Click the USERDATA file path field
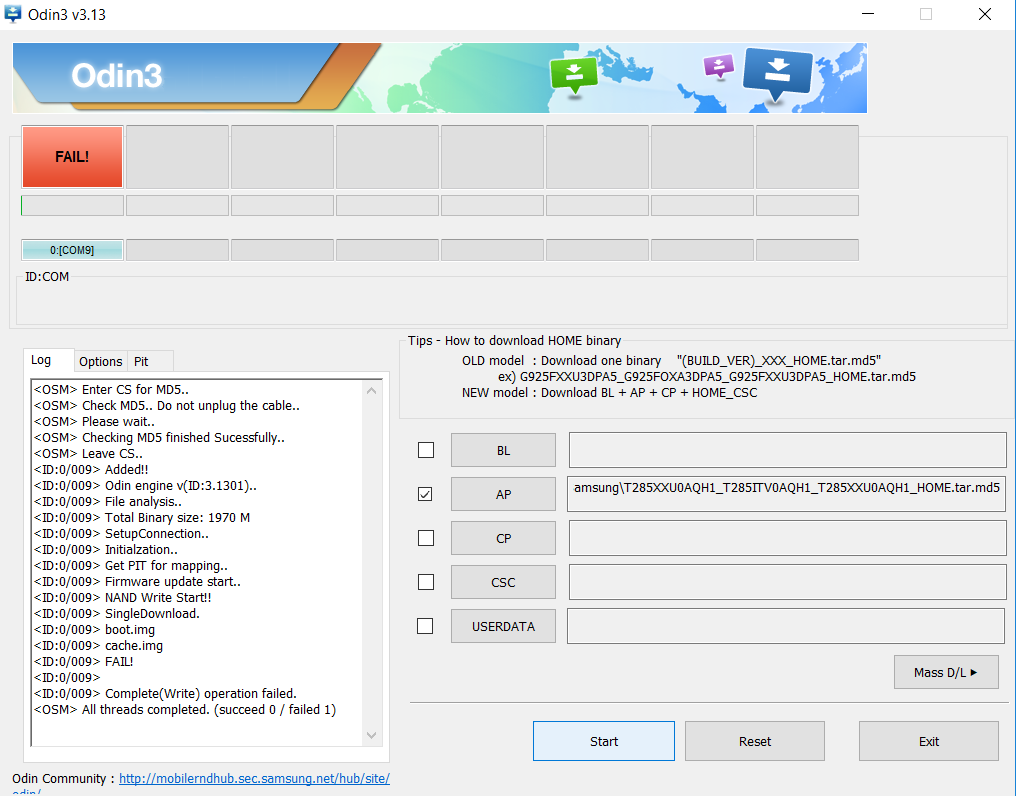This screenshot has height=796, width=1016. click(786, 626)
